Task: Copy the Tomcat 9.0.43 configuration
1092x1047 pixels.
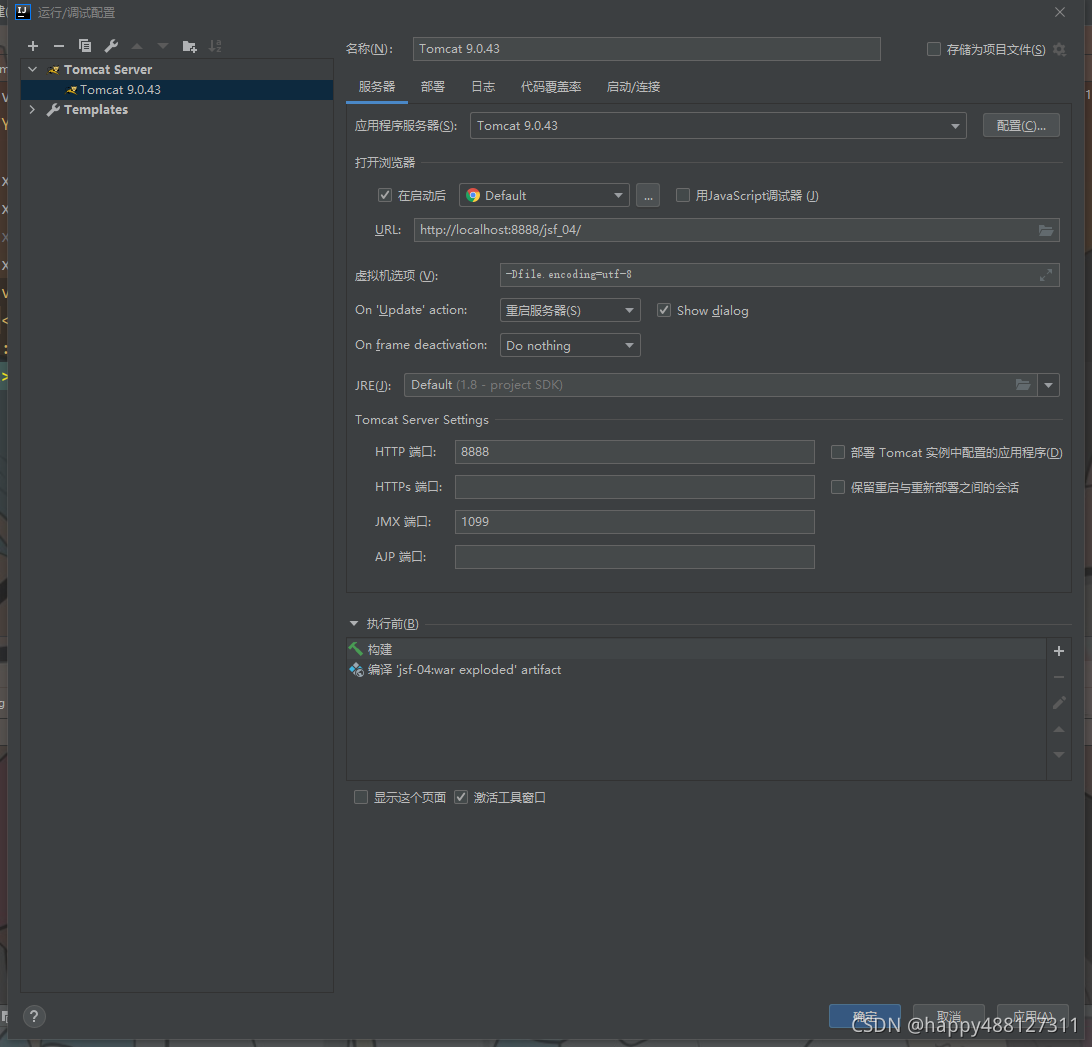Action: tap(85, 45)
